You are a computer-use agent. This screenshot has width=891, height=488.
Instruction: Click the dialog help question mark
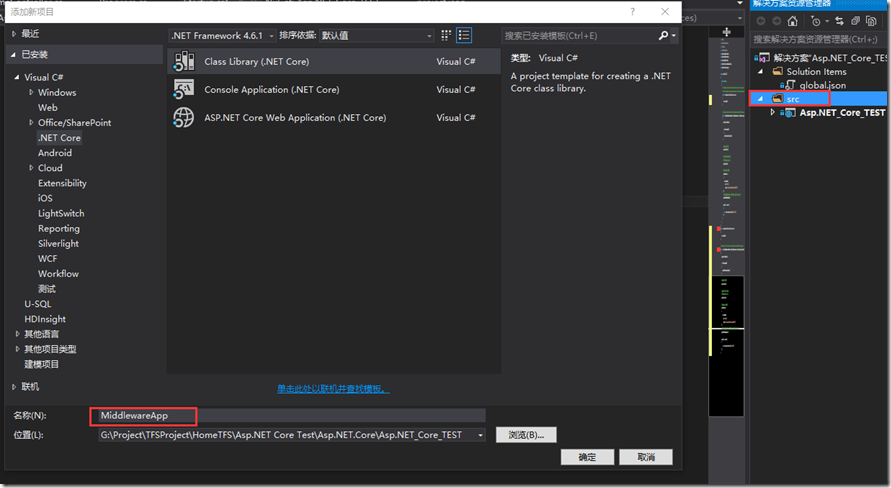click(632, 12)
